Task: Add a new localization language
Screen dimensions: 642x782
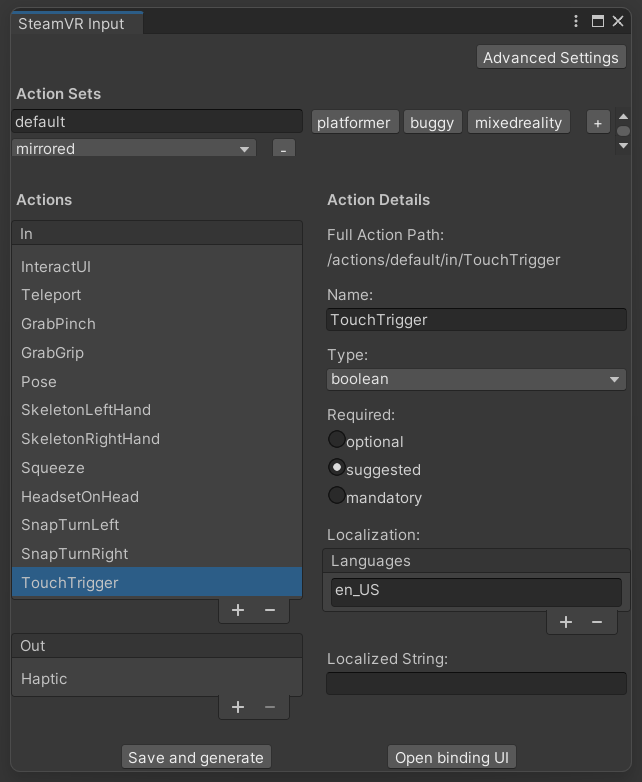Action: click(x=566, y=622)
